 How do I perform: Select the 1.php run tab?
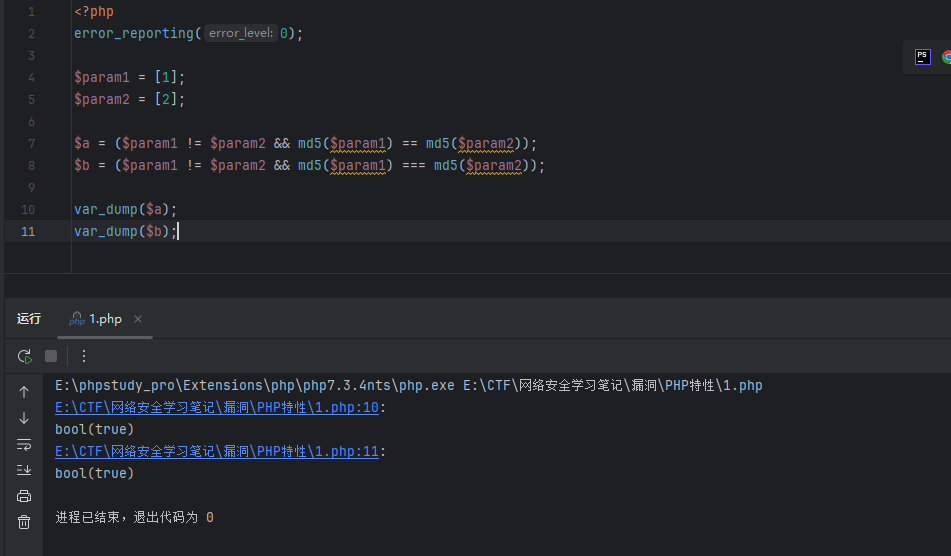click(105, 319)
